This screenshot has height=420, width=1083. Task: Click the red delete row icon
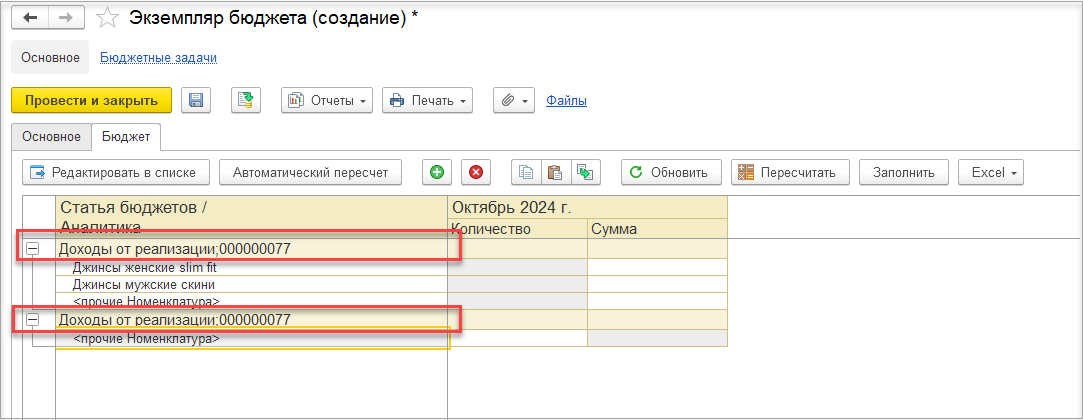click(476, 172)
